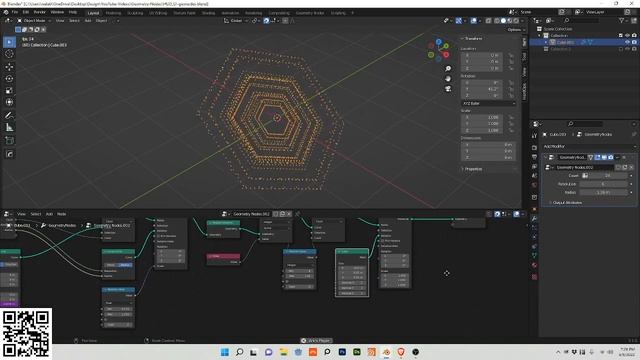The height and width of the screenshot is (360, 640).
Task: Expand the Properties panel in sidebar
Action: click(472, 169)
